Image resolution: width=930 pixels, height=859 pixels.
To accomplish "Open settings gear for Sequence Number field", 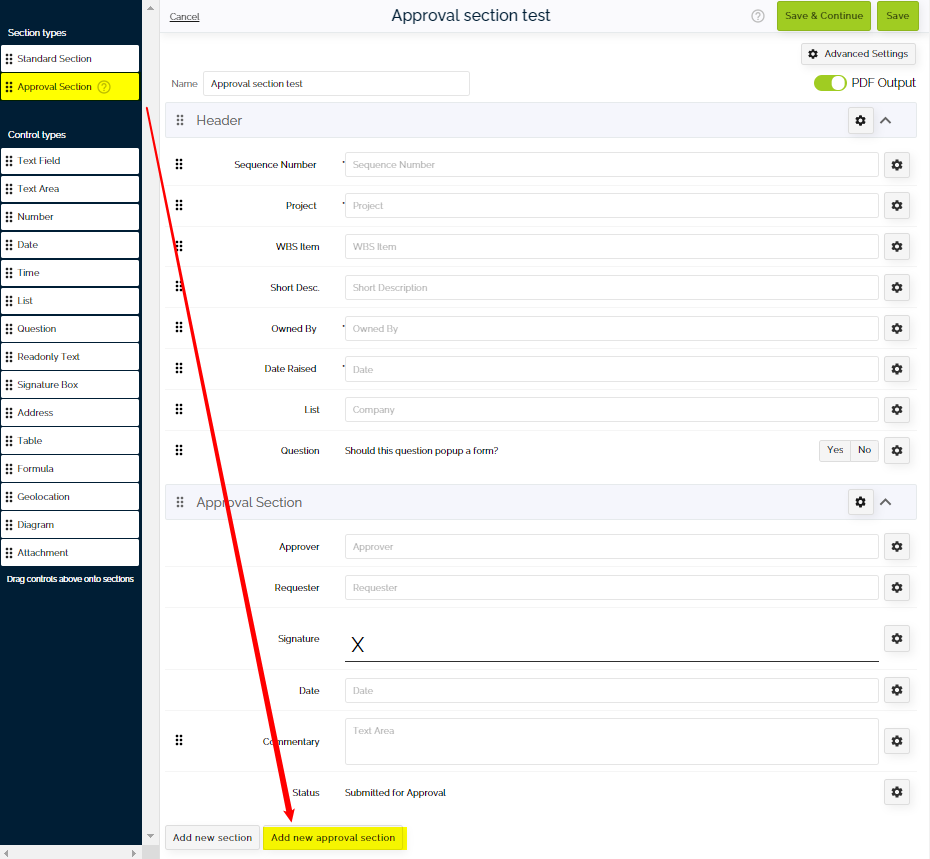I will (896, 164).
